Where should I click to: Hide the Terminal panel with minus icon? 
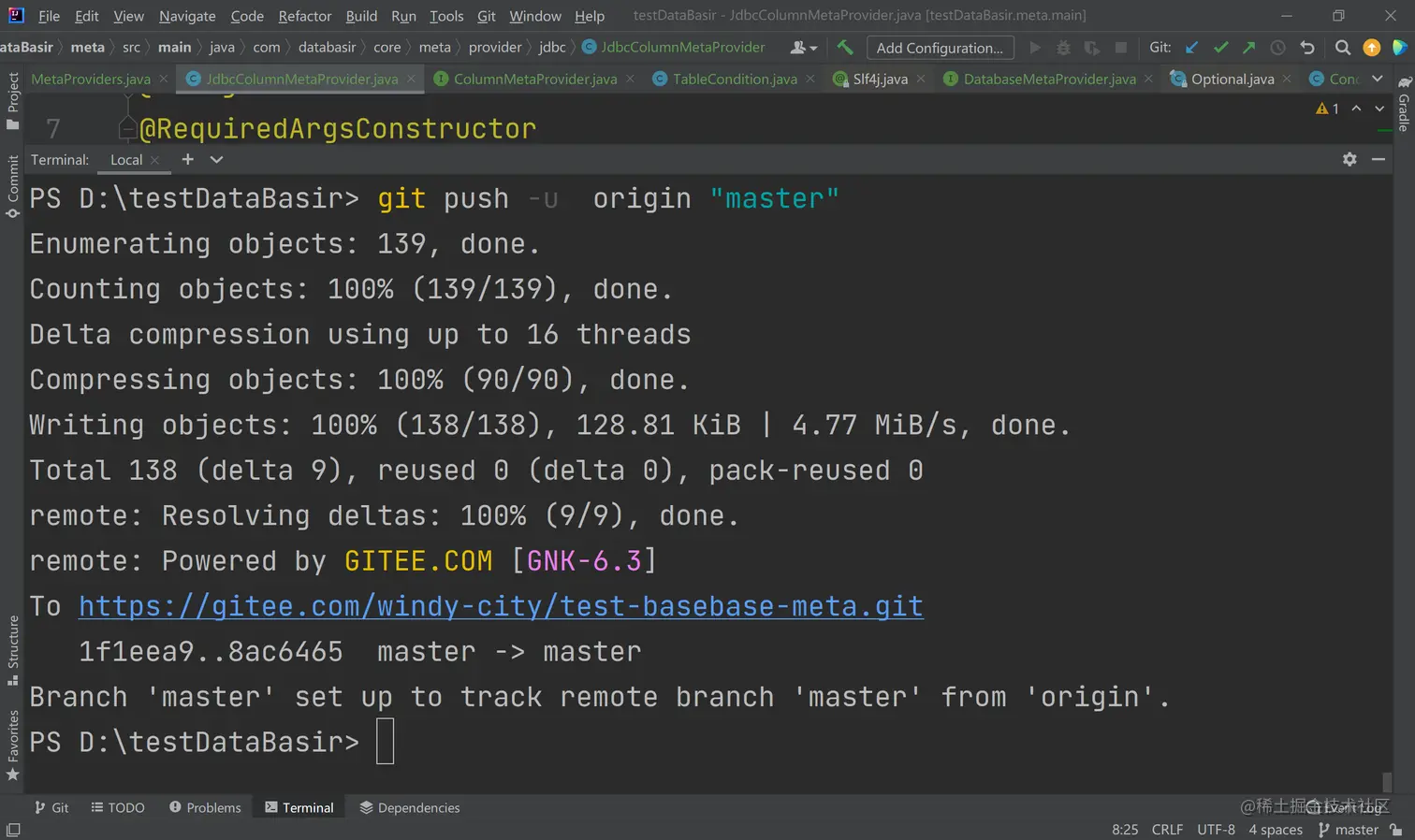(x=1379, y=159)
